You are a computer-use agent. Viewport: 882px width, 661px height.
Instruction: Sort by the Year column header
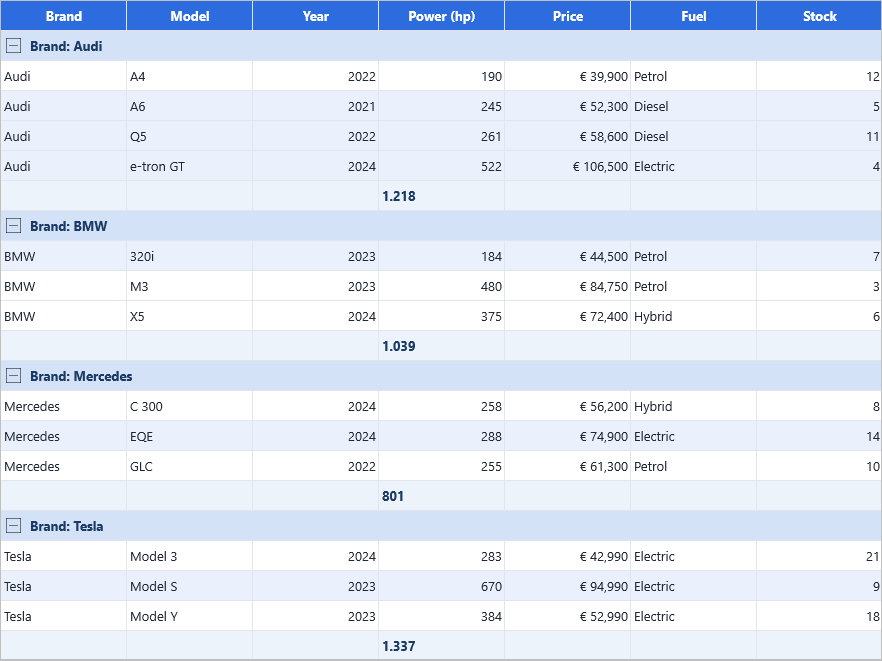click(x=316, y=16)
